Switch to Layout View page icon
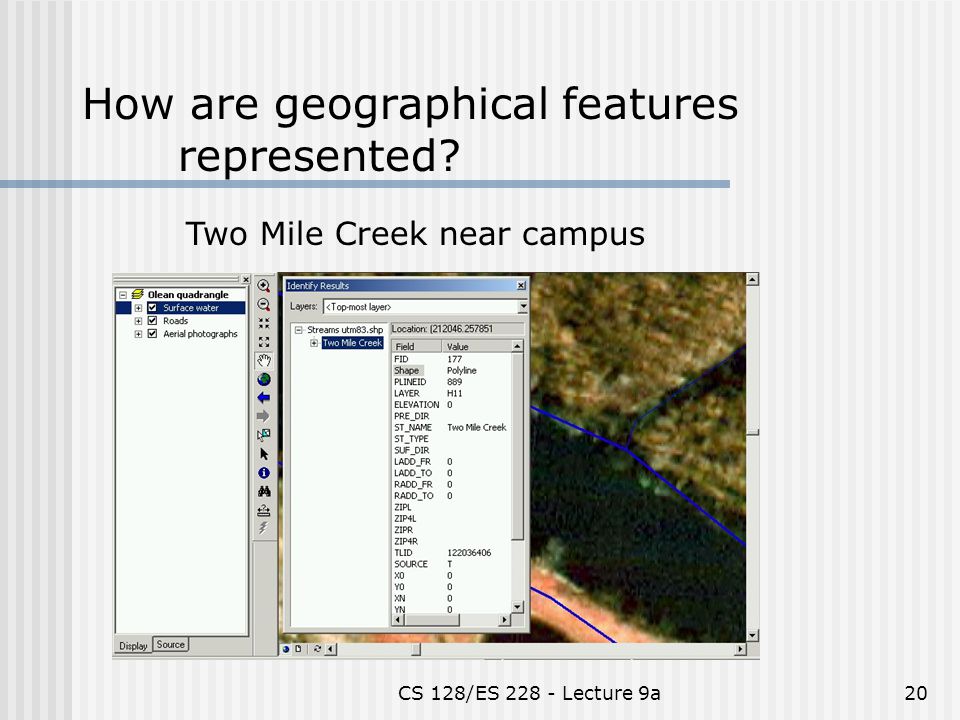Image resolution: width=960 pixels, height=720 pixels. coord(298,649)
